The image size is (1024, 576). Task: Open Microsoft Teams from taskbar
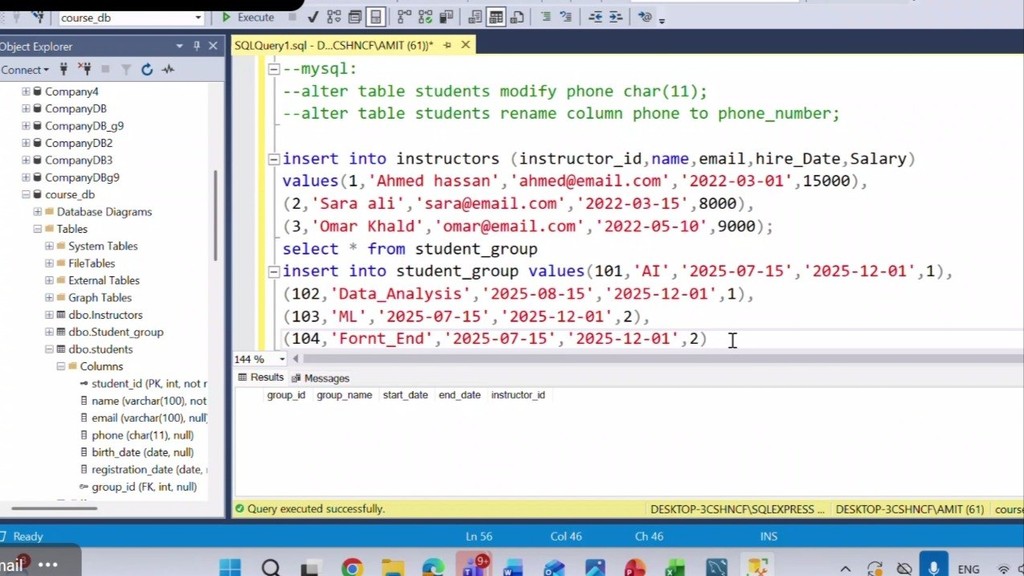[473, 565]
